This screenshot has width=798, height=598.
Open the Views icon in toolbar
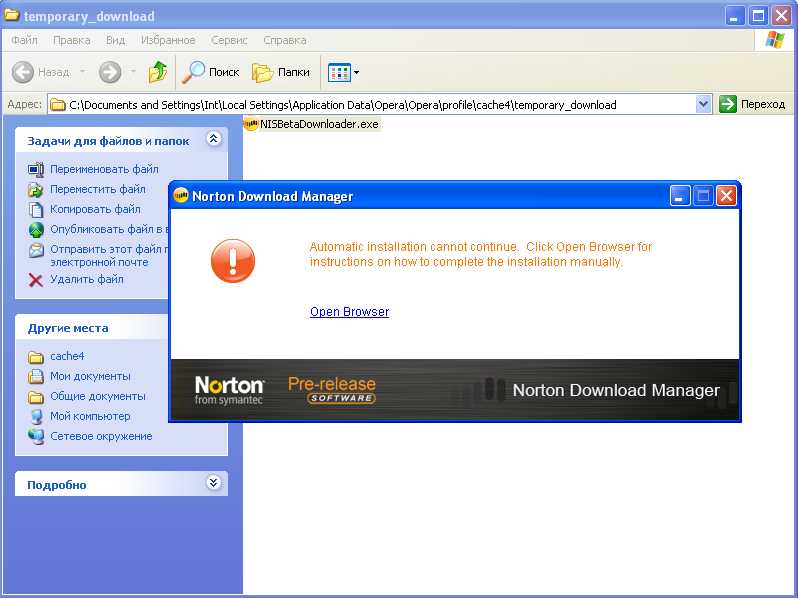(x=339, y=72)
